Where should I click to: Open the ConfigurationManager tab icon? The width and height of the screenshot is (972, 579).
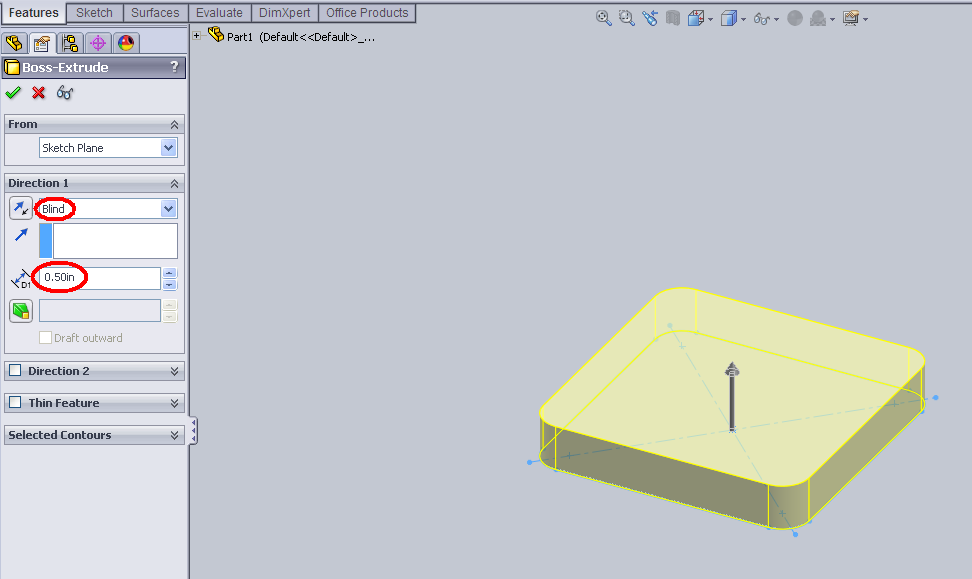click(70, 43)
